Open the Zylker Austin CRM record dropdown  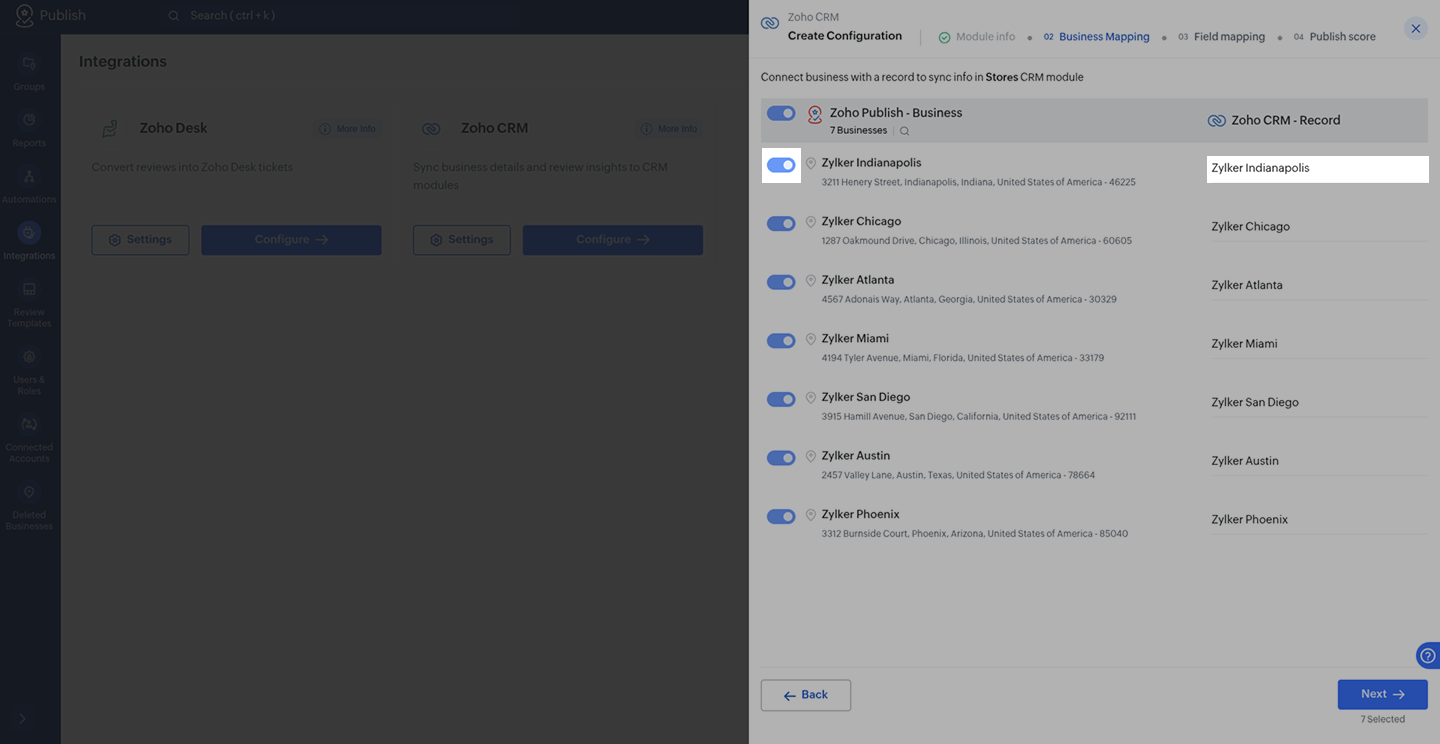click(1318, 461)
